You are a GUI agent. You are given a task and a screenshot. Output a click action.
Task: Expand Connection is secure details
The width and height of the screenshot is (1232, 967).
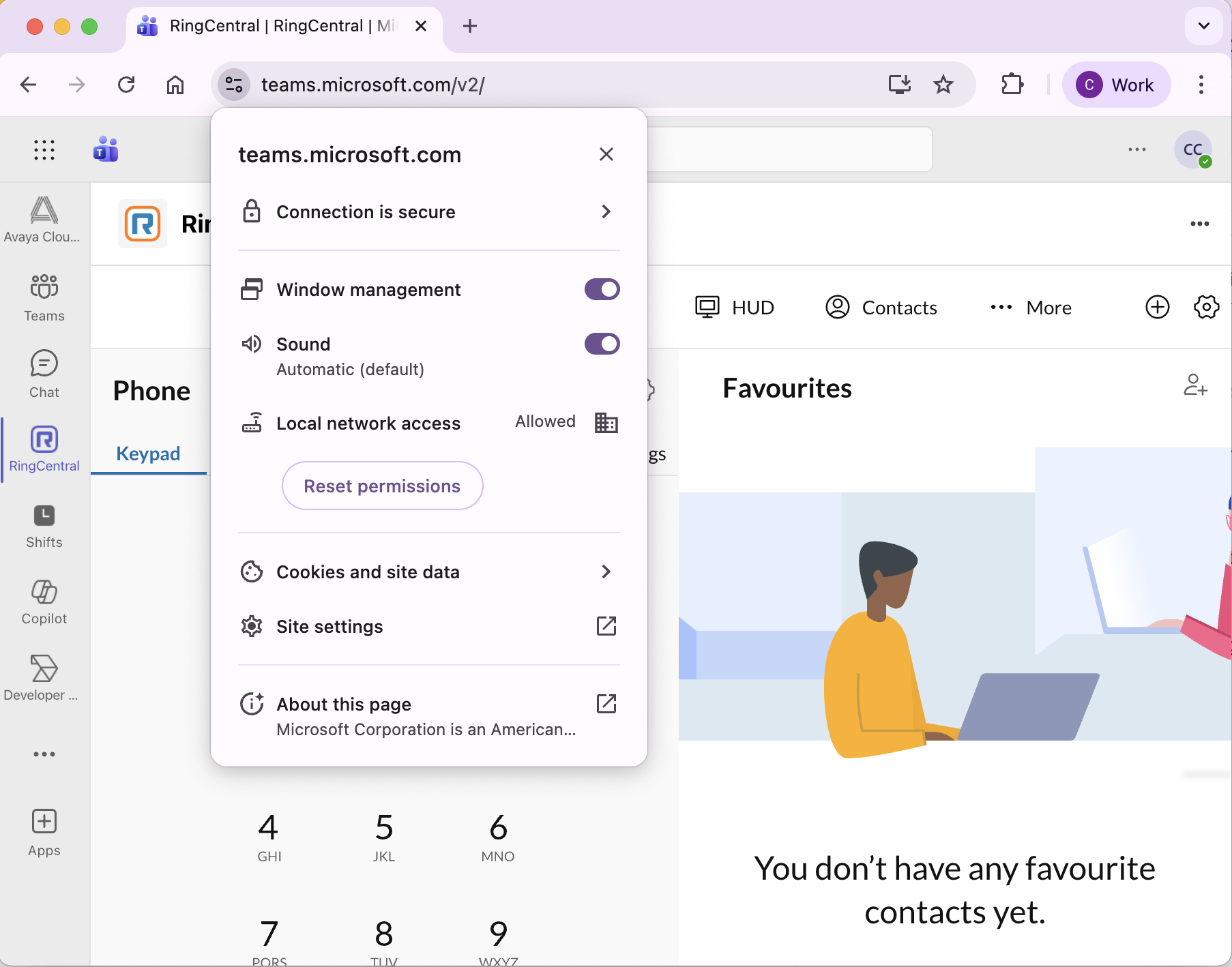pos(428,212)
